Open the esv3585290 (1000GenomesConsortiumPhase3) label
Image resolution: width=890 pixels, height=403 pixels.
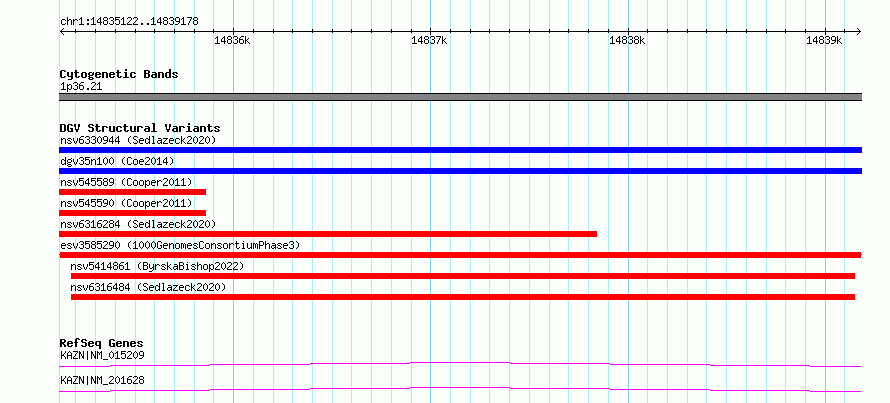pos(180,245)
